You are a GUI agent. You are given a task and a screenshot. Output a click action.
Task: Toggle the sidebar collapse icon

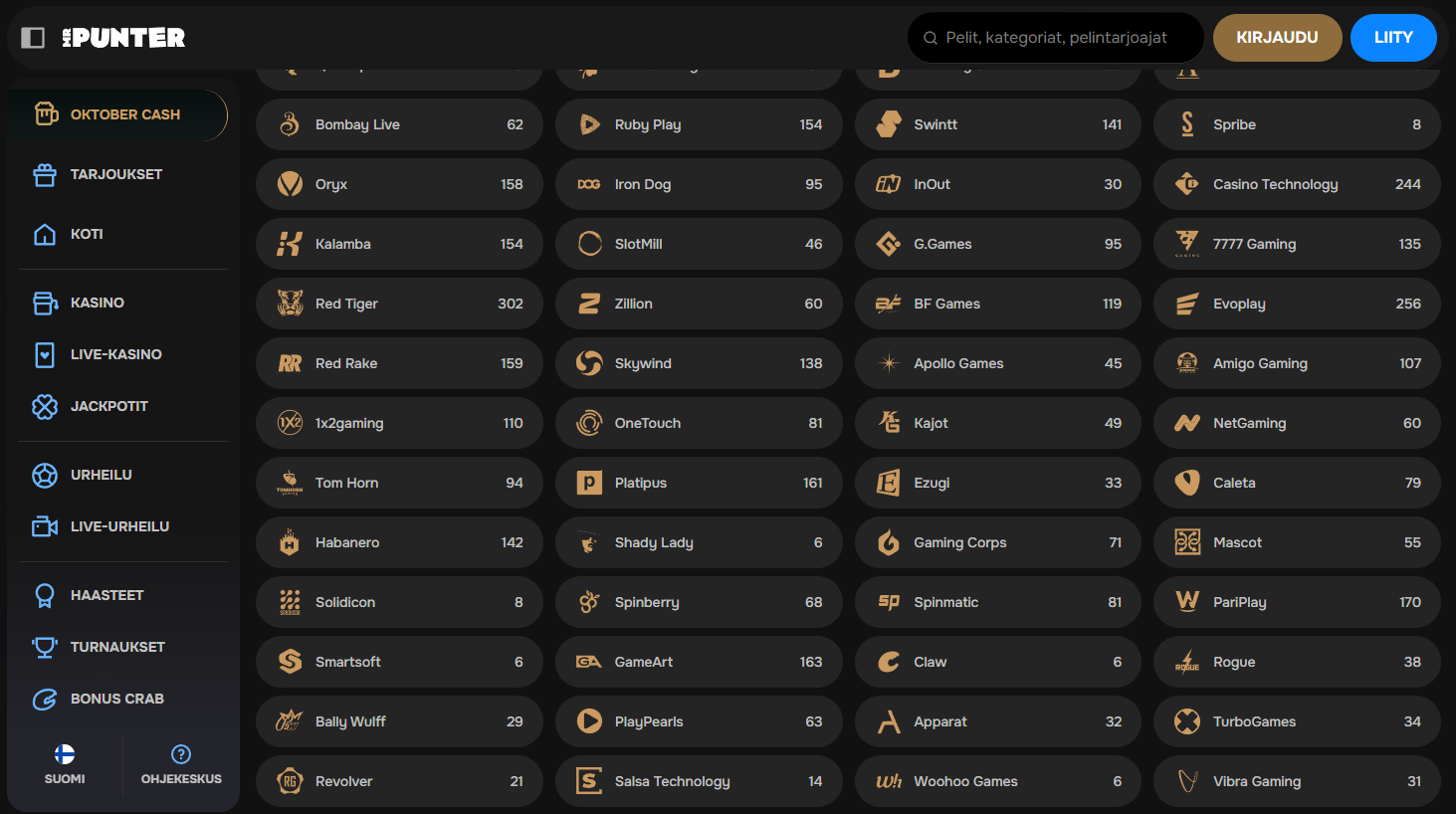tap(33, 38)
